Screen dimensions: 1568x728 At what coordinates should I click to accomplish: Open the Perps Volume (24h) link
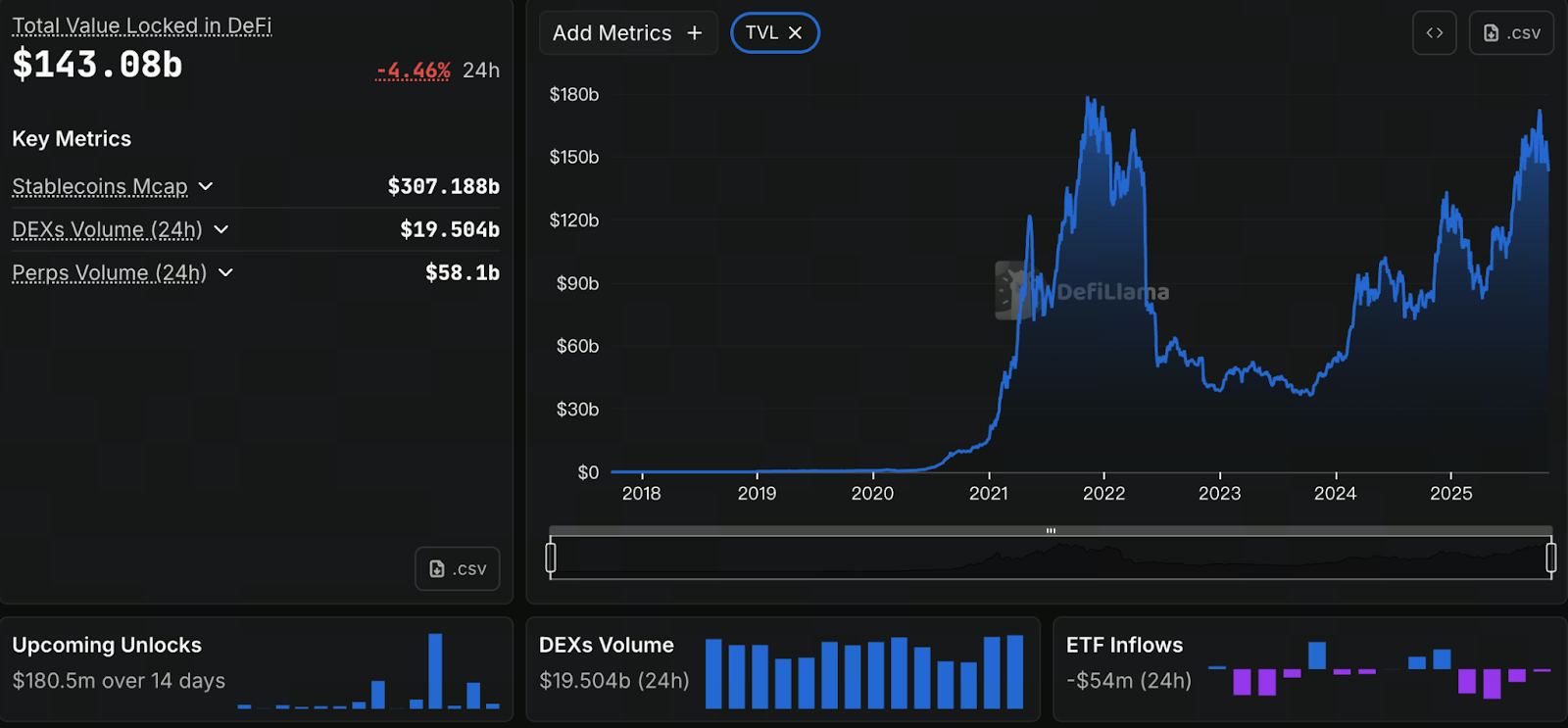[x=110, y=272]
